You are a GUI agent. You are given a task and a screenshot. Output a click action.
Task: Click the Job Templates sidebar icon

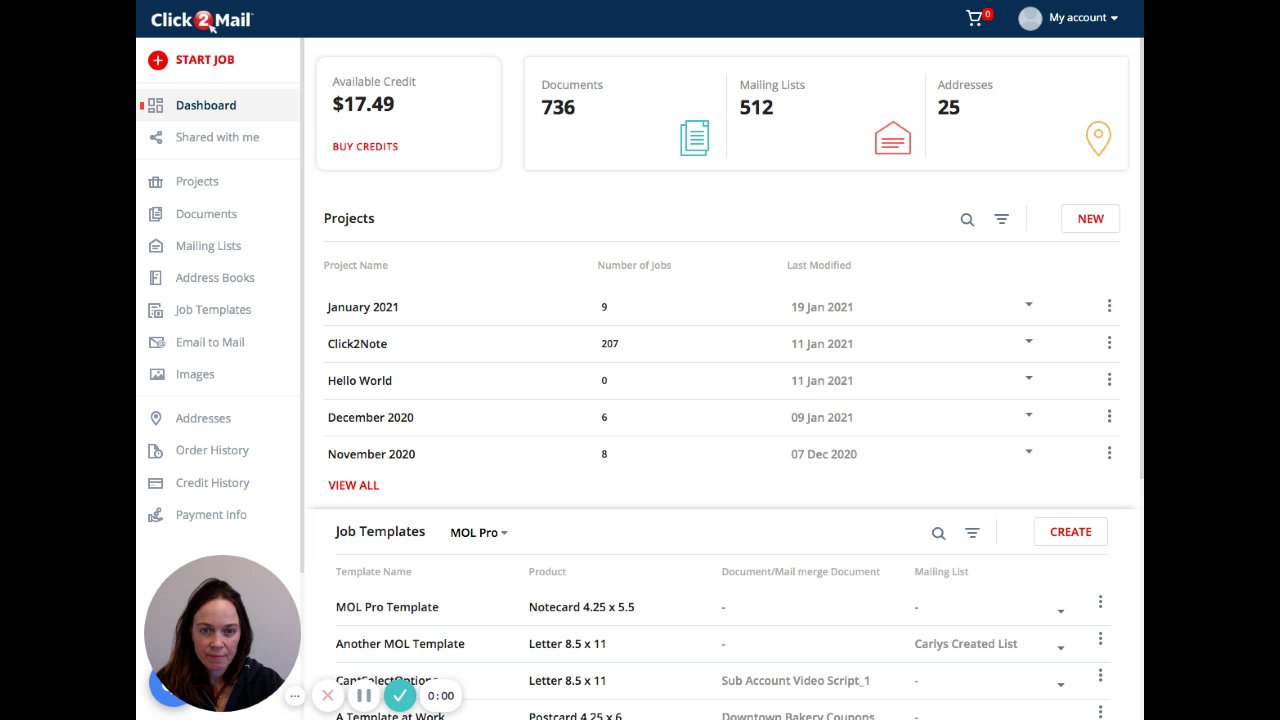coord(155,310)
